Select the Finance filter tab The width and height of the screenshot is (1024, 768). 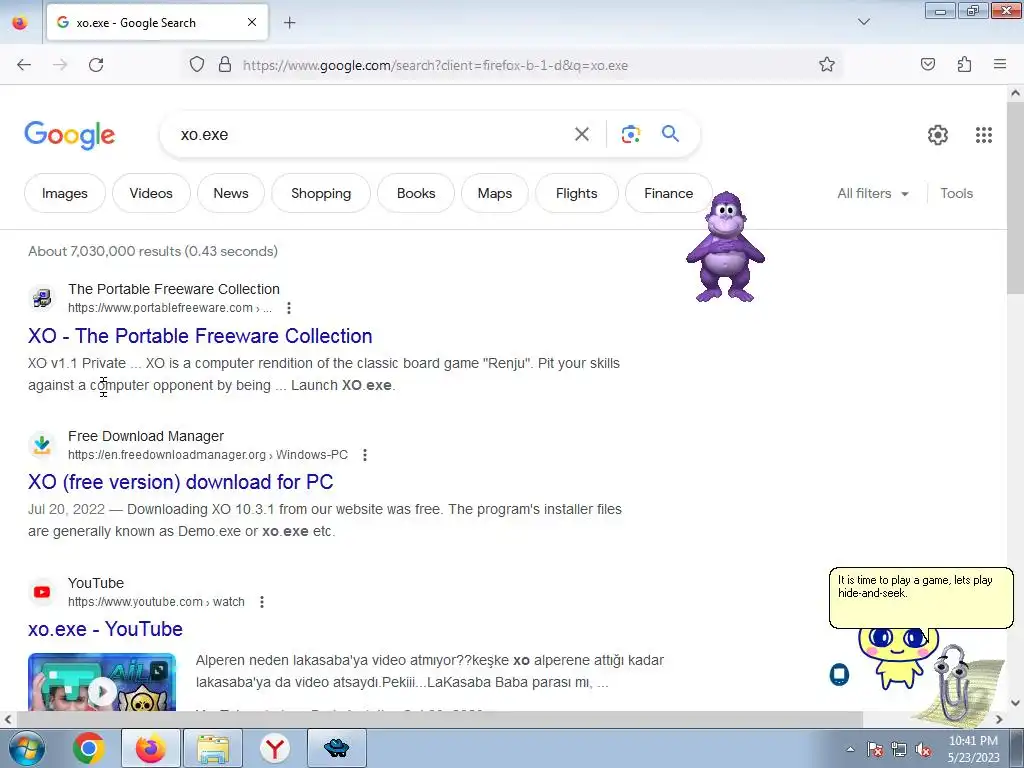click(668, 193)
